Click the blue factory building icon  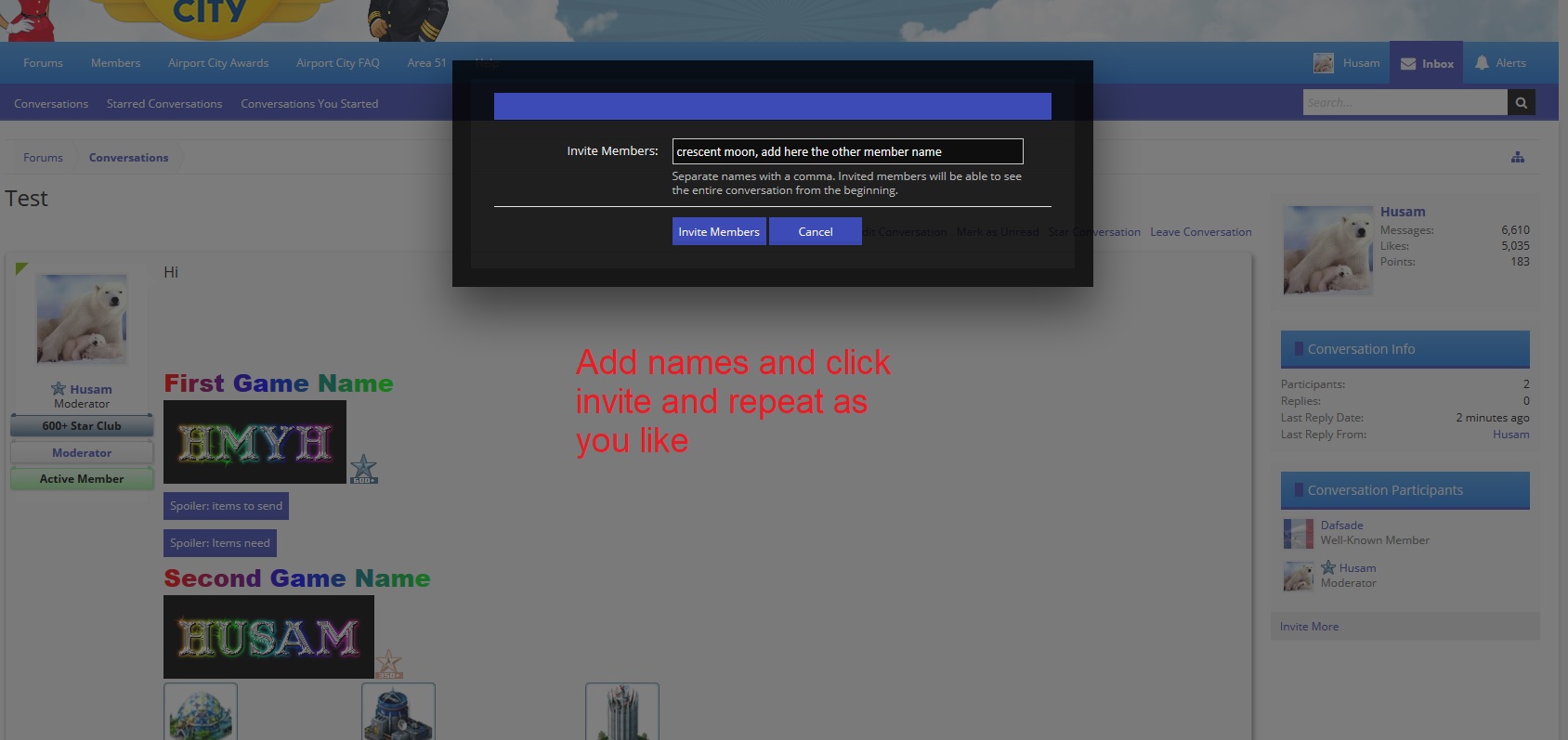point(399,712)
